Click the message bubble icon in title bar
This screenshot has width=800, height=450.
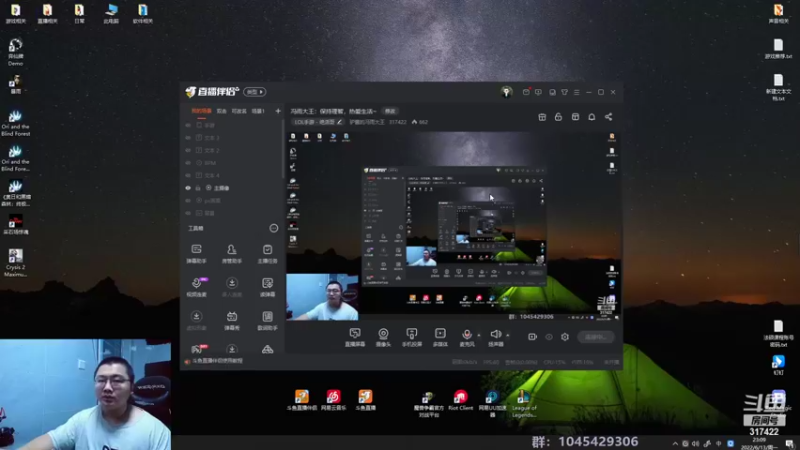(x=538, y=92)
